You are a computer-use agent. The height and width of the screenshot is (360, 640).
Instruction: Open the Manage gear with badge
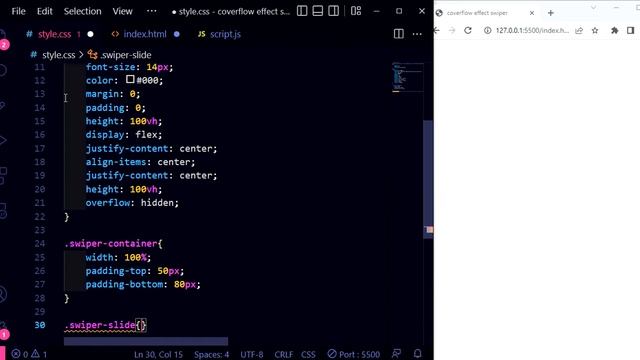click(x=3, y=330)
